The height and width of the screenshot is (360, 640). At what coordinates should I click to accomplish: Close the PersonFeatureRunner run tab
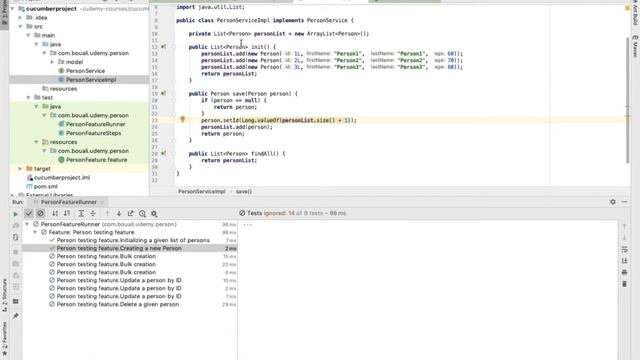[102, 202]
